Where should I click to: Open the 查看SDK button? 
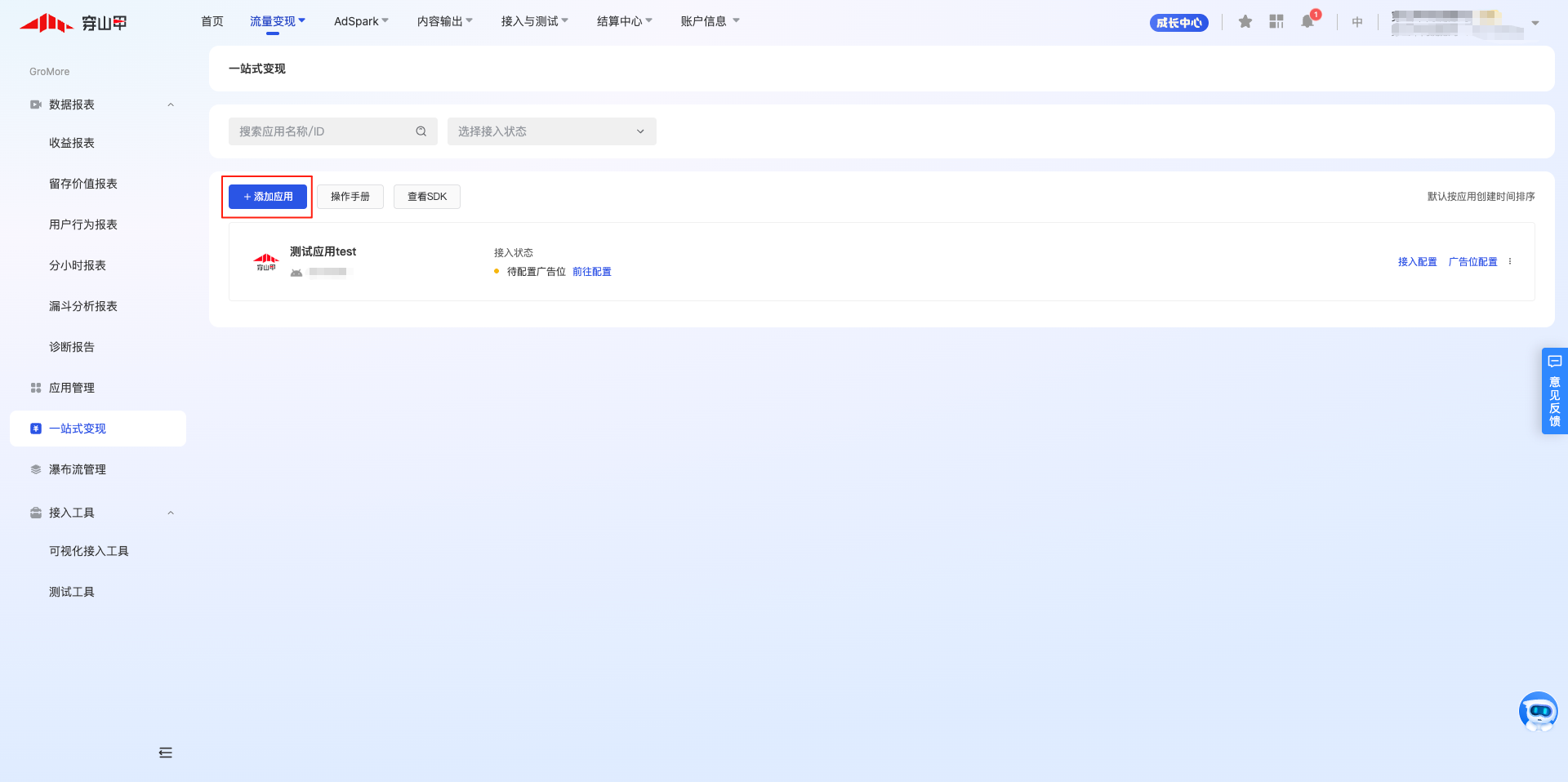pos(426,197)
